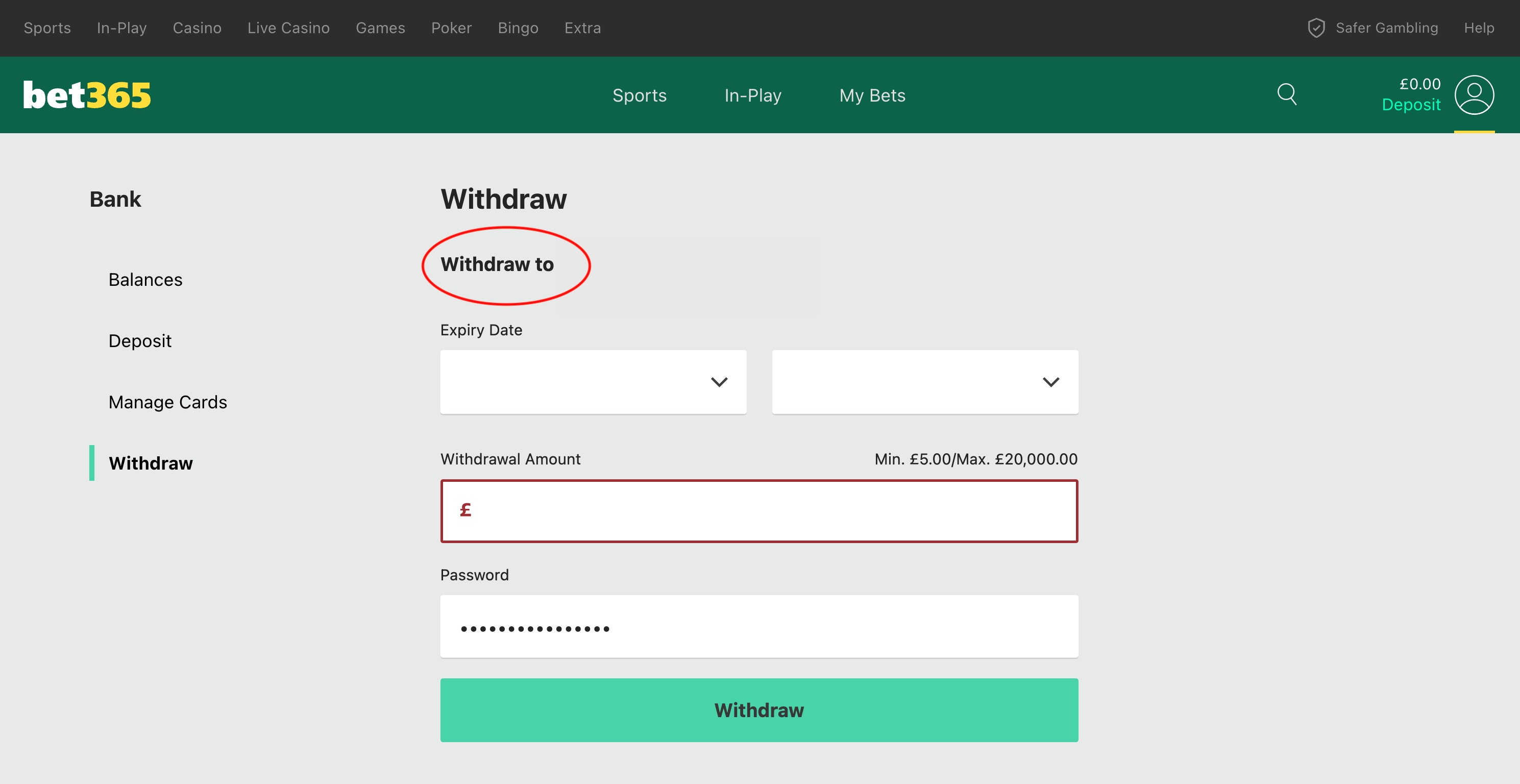1520x784 pixels.
Task: Open Manage Cards in the Bank sidebar
Action: tap(167, 402)
